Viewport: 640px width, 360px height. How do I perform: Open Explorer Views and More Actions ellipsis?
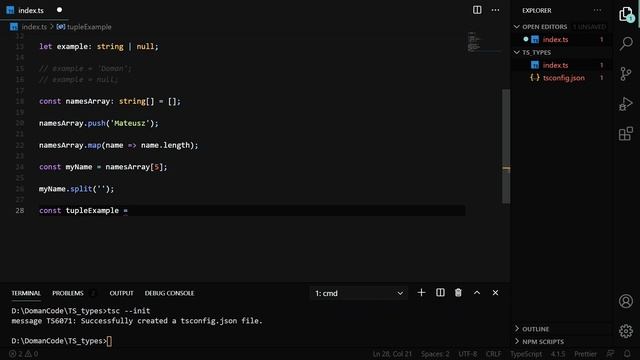597,10
